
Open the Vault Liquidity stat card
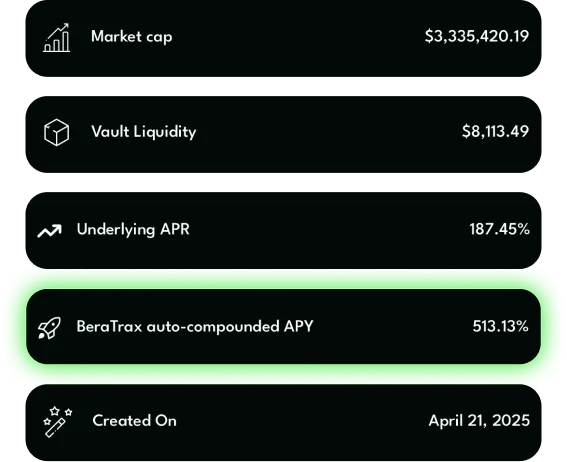tap(284, 134)
